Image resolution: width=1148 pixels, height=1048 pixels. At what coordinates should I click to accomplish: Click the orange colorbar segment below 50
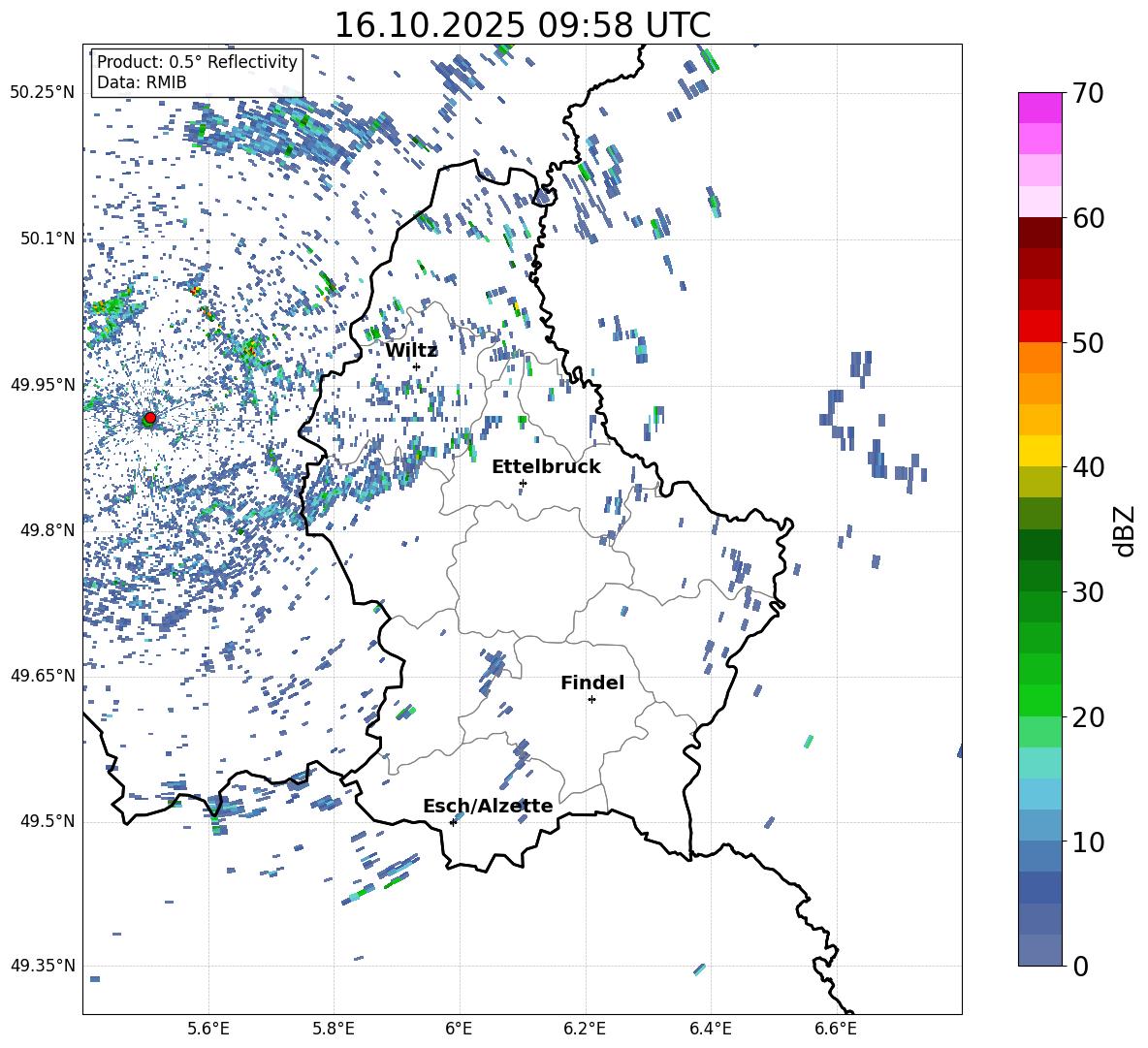pyautogui.click(x=1039, y=357)
